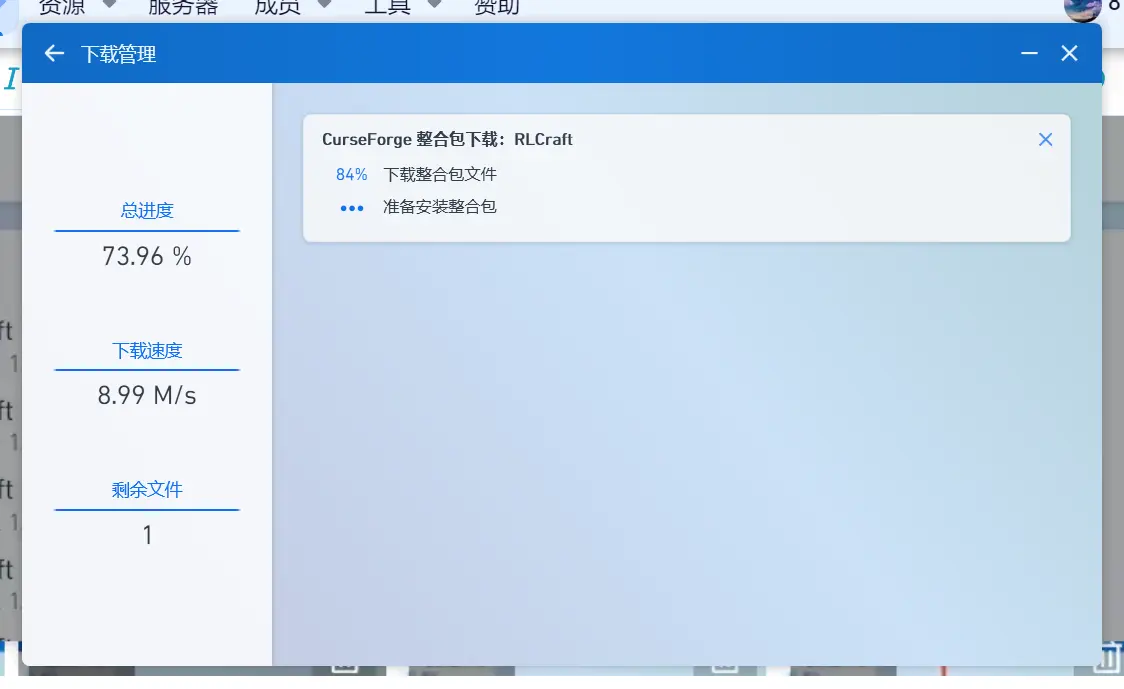
Task: Click the 73.96 % total progress value
Action: click(146, 256)
